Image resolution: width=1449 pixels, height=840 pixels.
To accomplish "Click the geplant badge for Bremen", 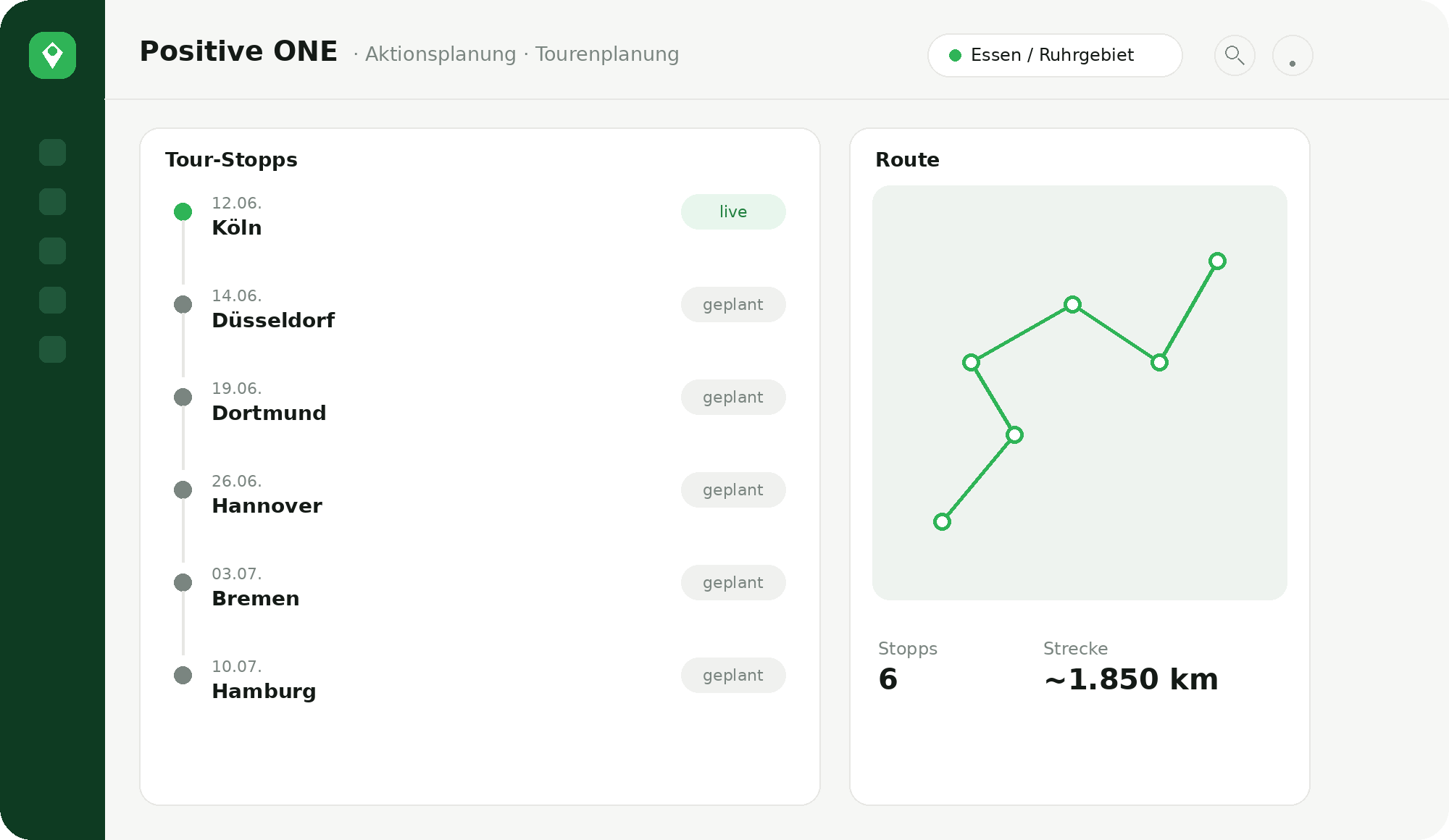I will pos(733,582).
